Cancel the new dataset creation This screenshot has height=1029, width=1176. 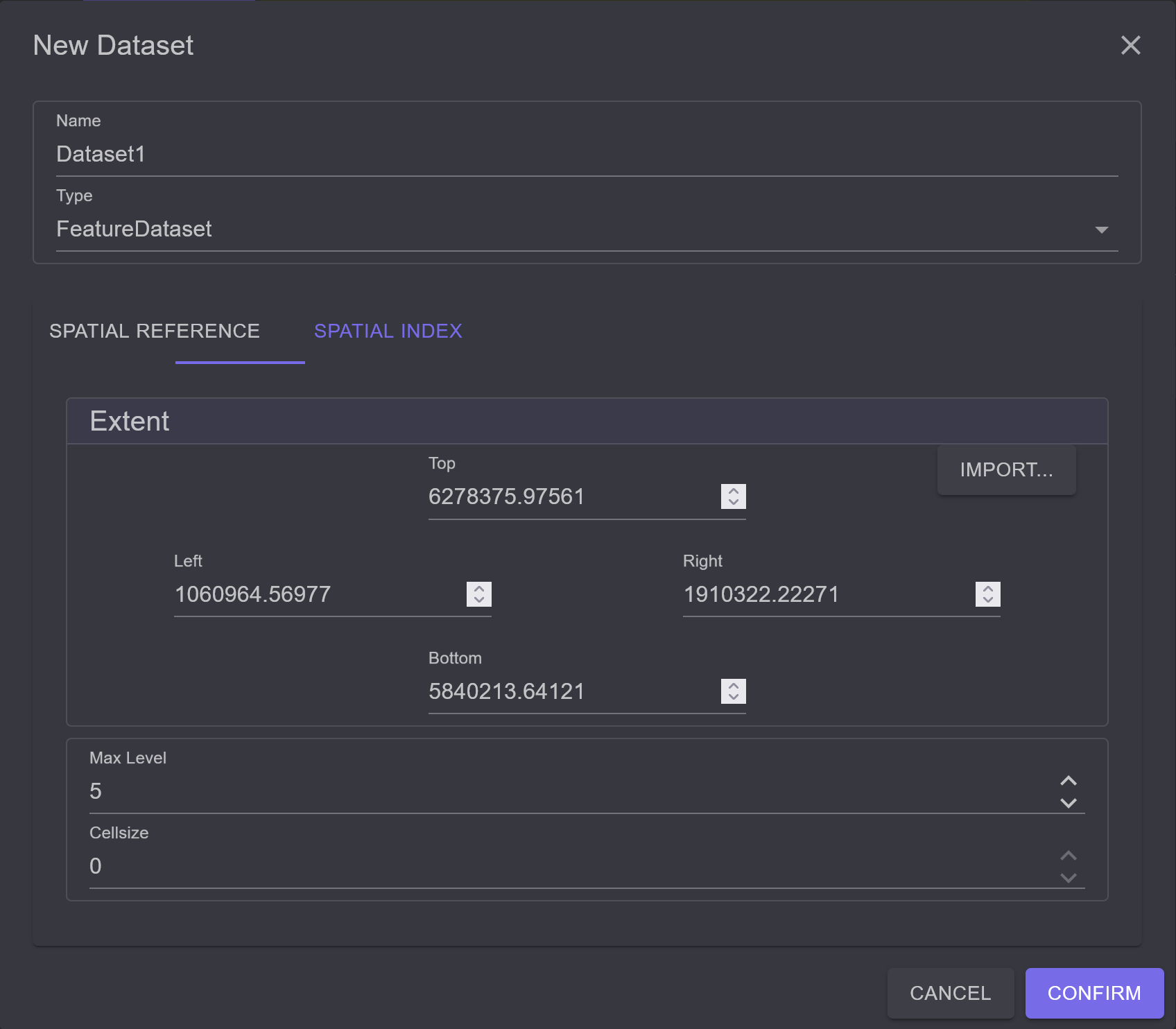pyautogui.click(x=951, y=994)
